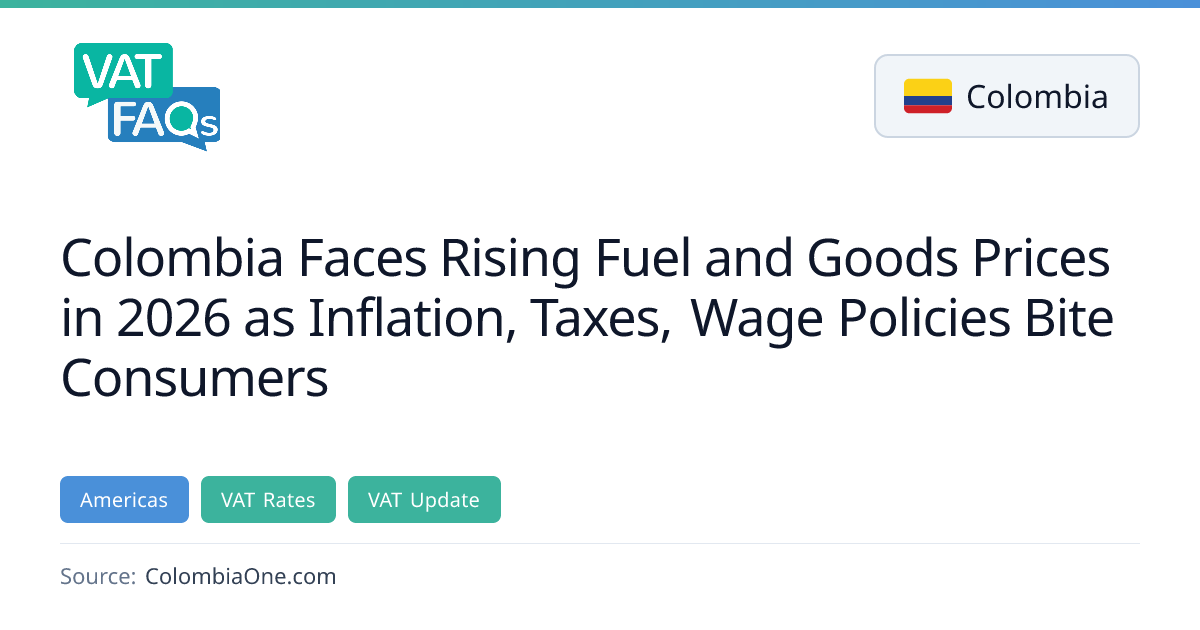The width and height of the screenshot is (1200, 630).
Task: Click the horizontal divider above the source
Action: [x=600, y=544]
